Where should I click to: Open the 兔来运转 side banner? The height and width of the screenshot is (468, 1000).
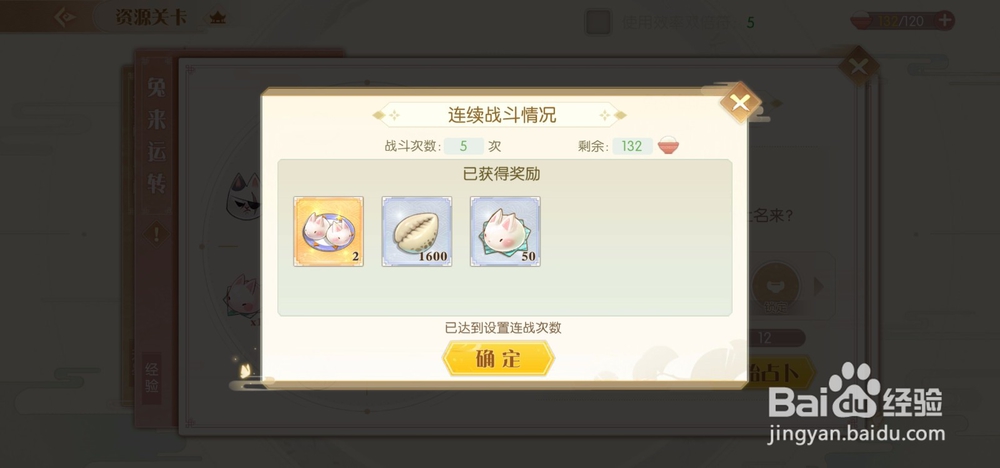click(x=156, y=136)
